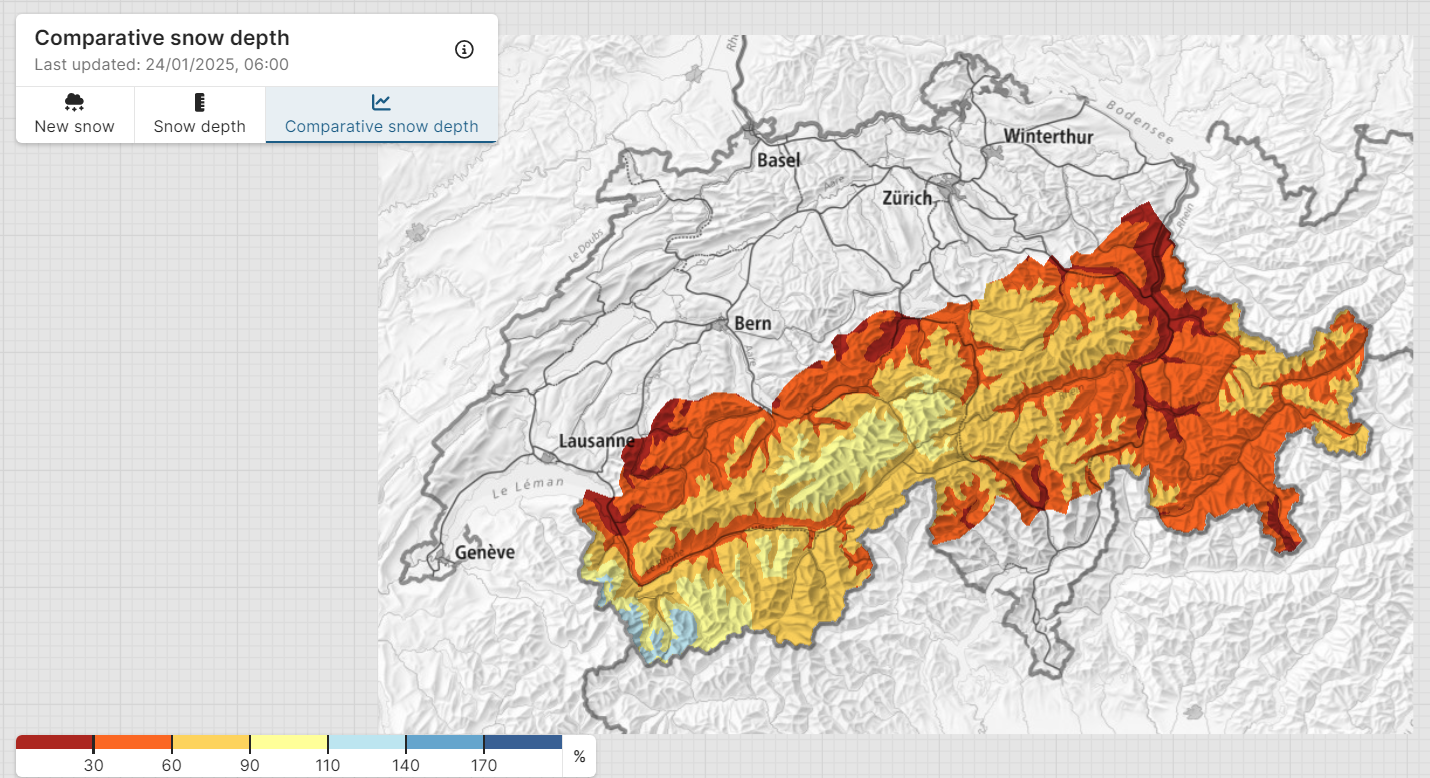Click the Basel city label on map

pyautogui.click(x=779, y=160)
